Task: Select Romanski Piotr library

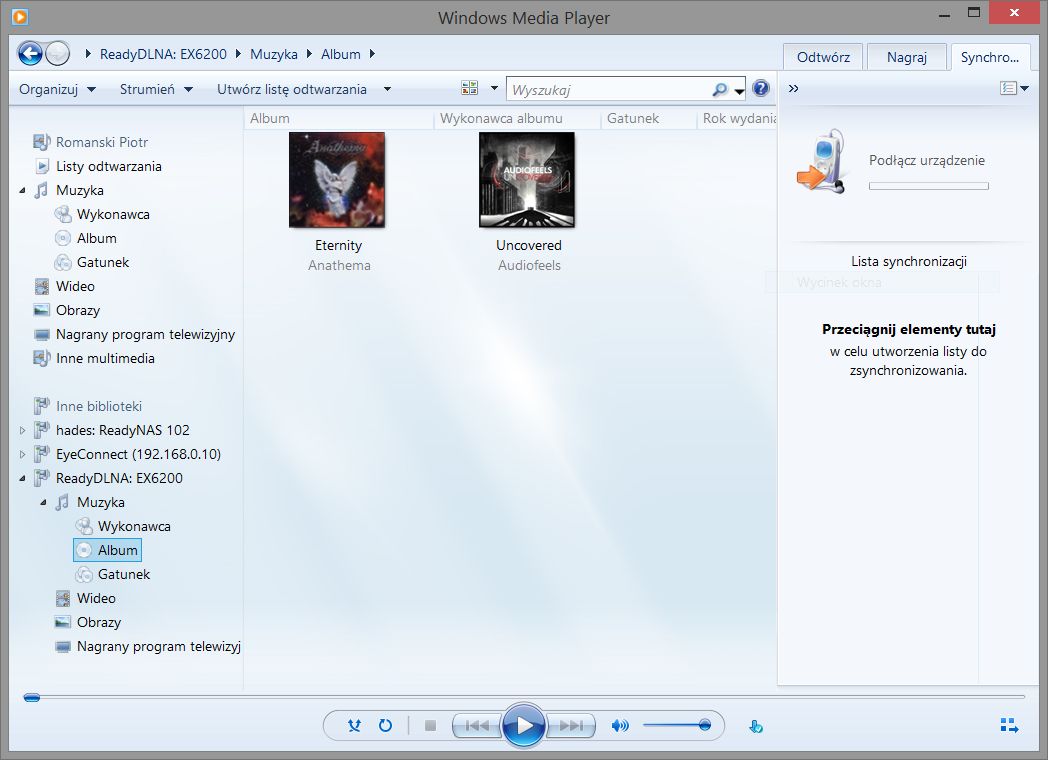Action: [x=102, y=142]
